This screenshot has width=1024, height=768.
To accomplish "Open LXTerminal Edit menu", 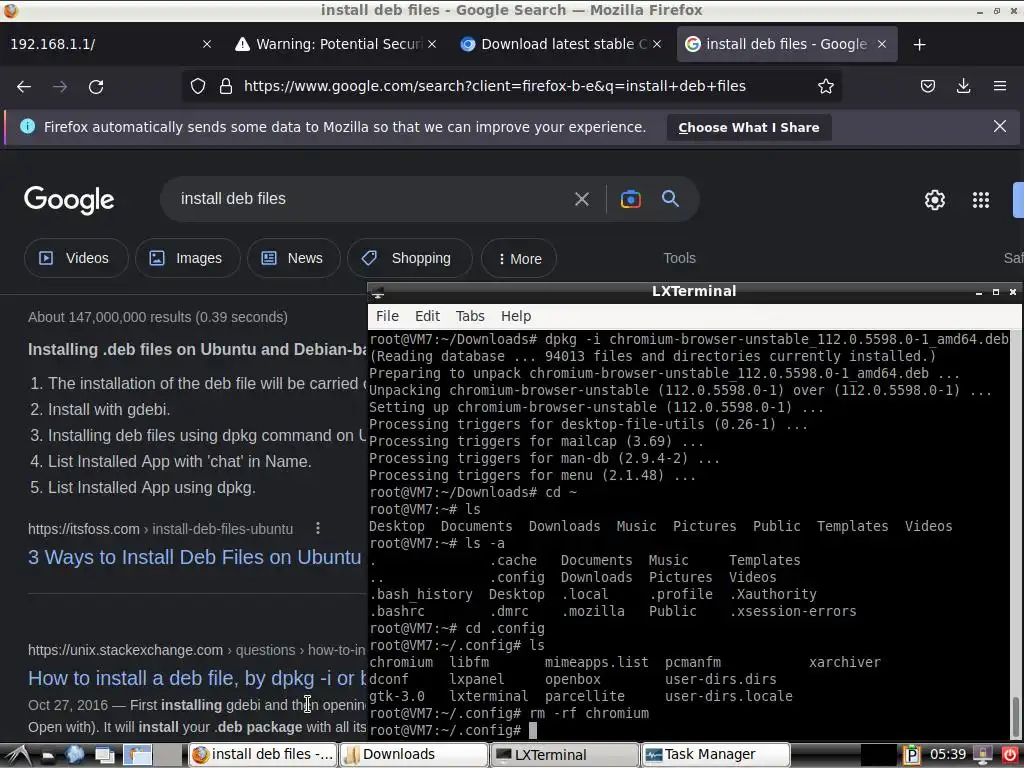I will (x=427, y=316).
